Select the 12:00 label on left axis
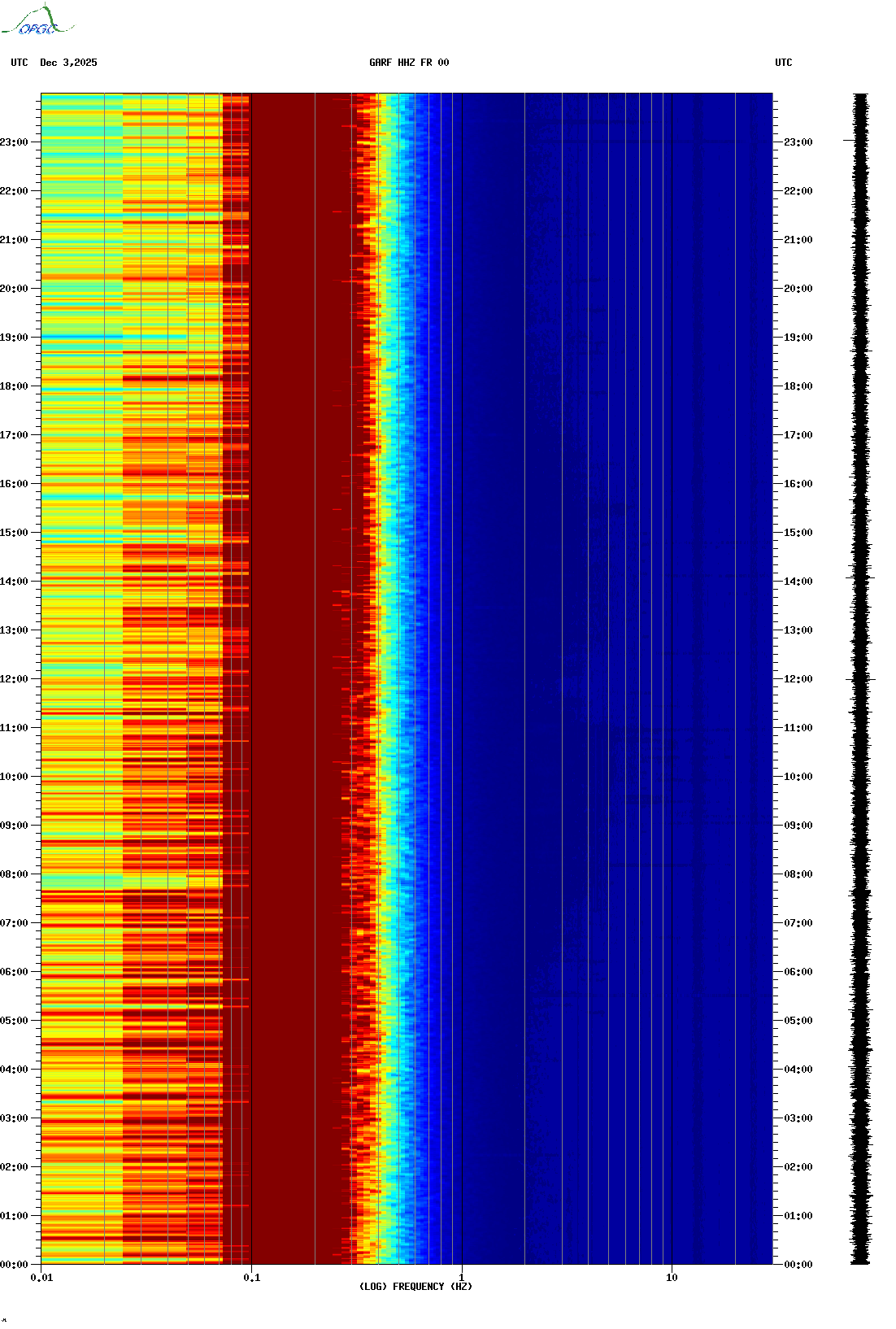The width and height of the screenshot is (896, 1329). [x=14, y=679]
